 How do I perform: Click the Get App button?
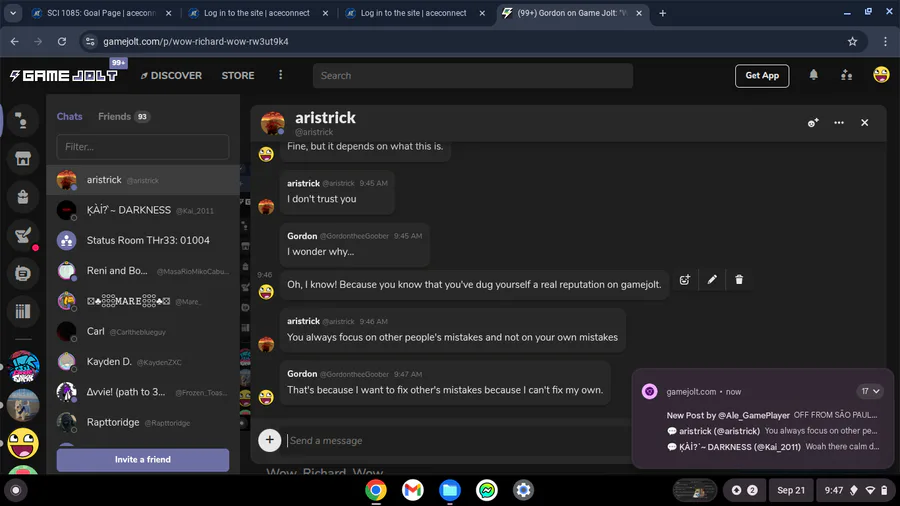(x=762, y=75)
